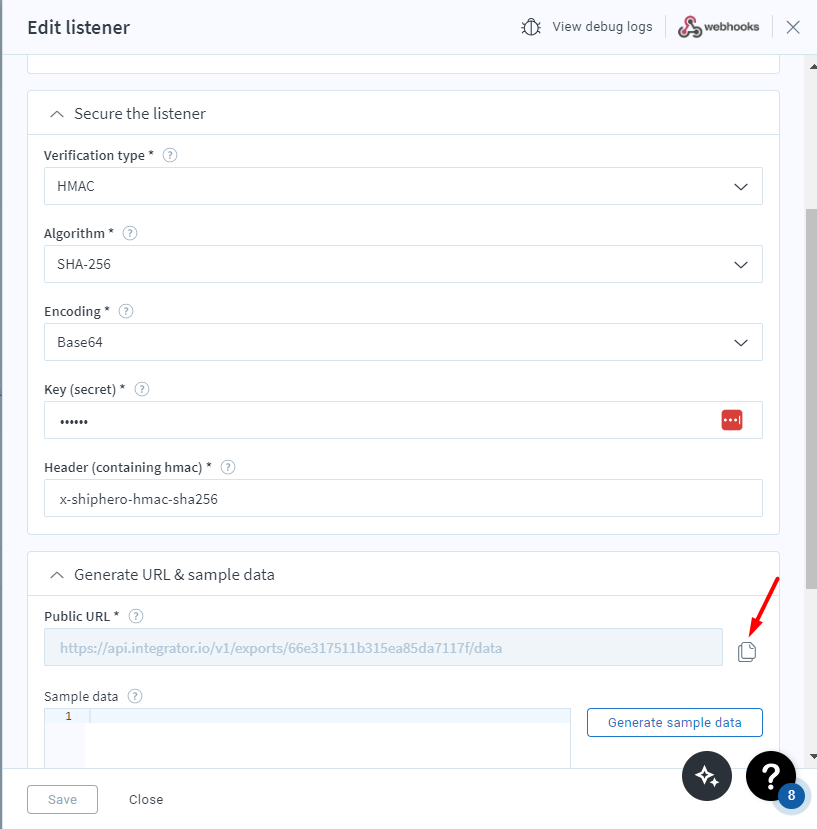Open the Encoding Base64 dropdown
Image resolution: width=817 pixels, height=829 pixels.
(x=403, y=342)
